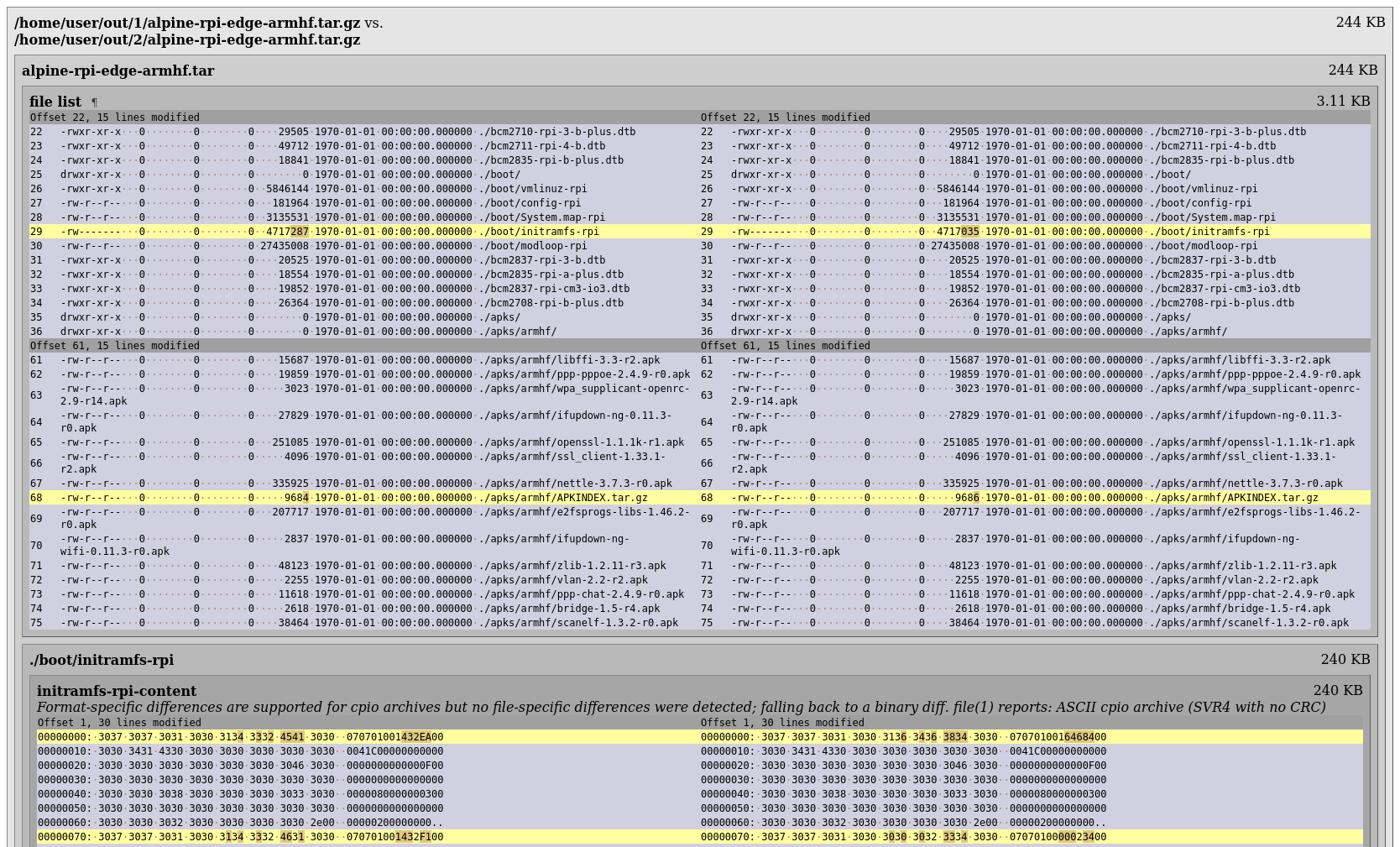Collapse the alpine-rpi-edge-armhf.tar section header
This screenshot has height=847, width=1400.
click(118, 71)
